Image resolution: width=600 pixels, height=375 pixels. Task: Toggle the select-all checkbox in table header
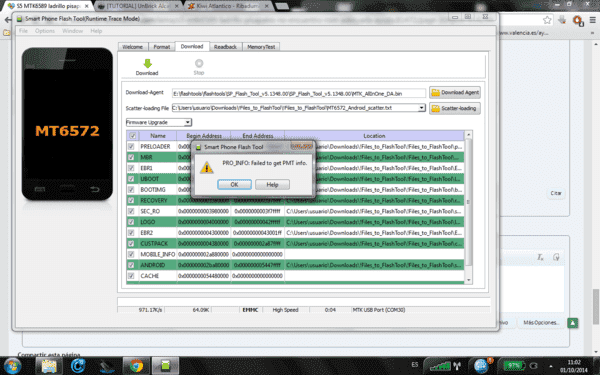132,135
